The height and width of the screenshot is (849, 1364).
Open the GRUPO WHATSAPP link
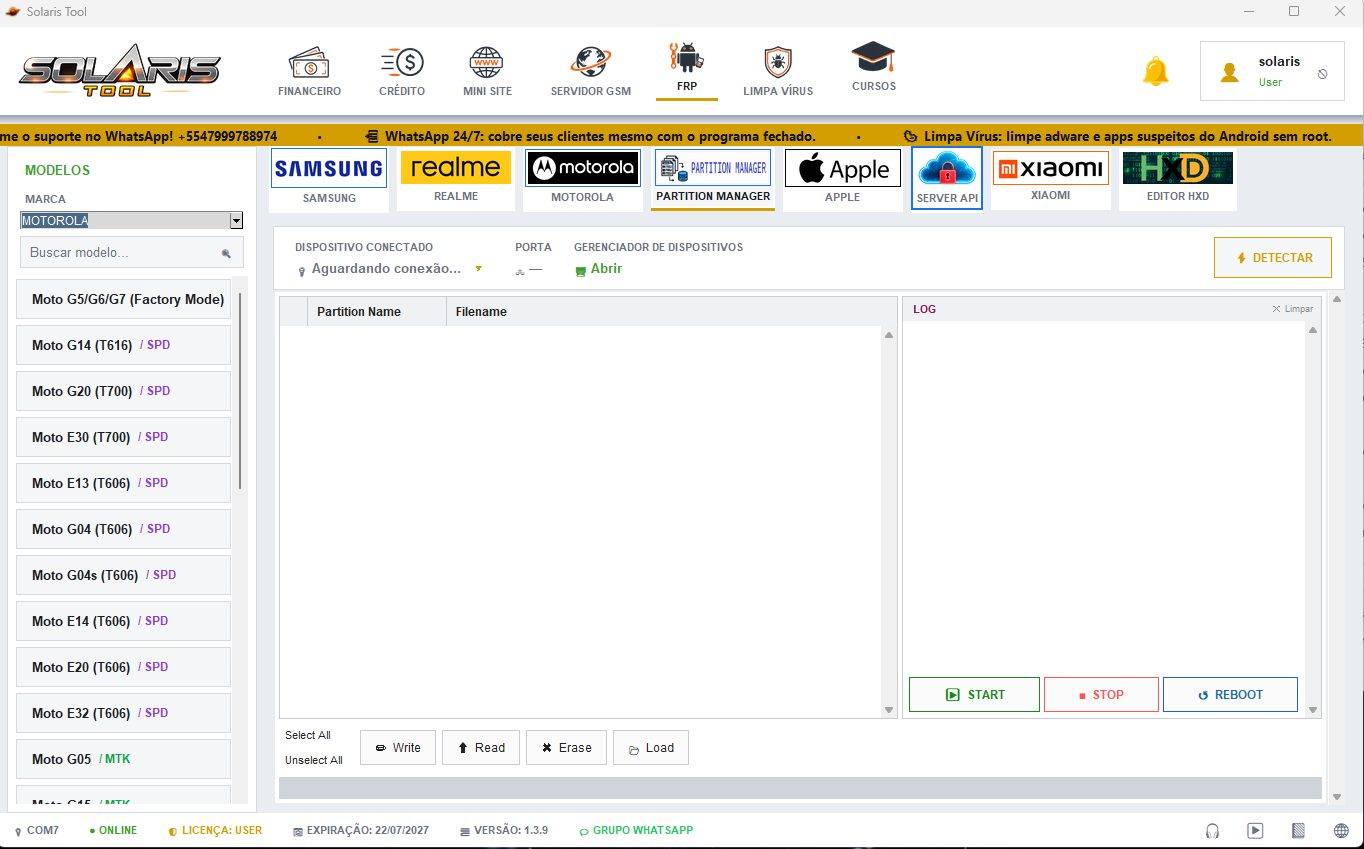(x=636, y=830)
